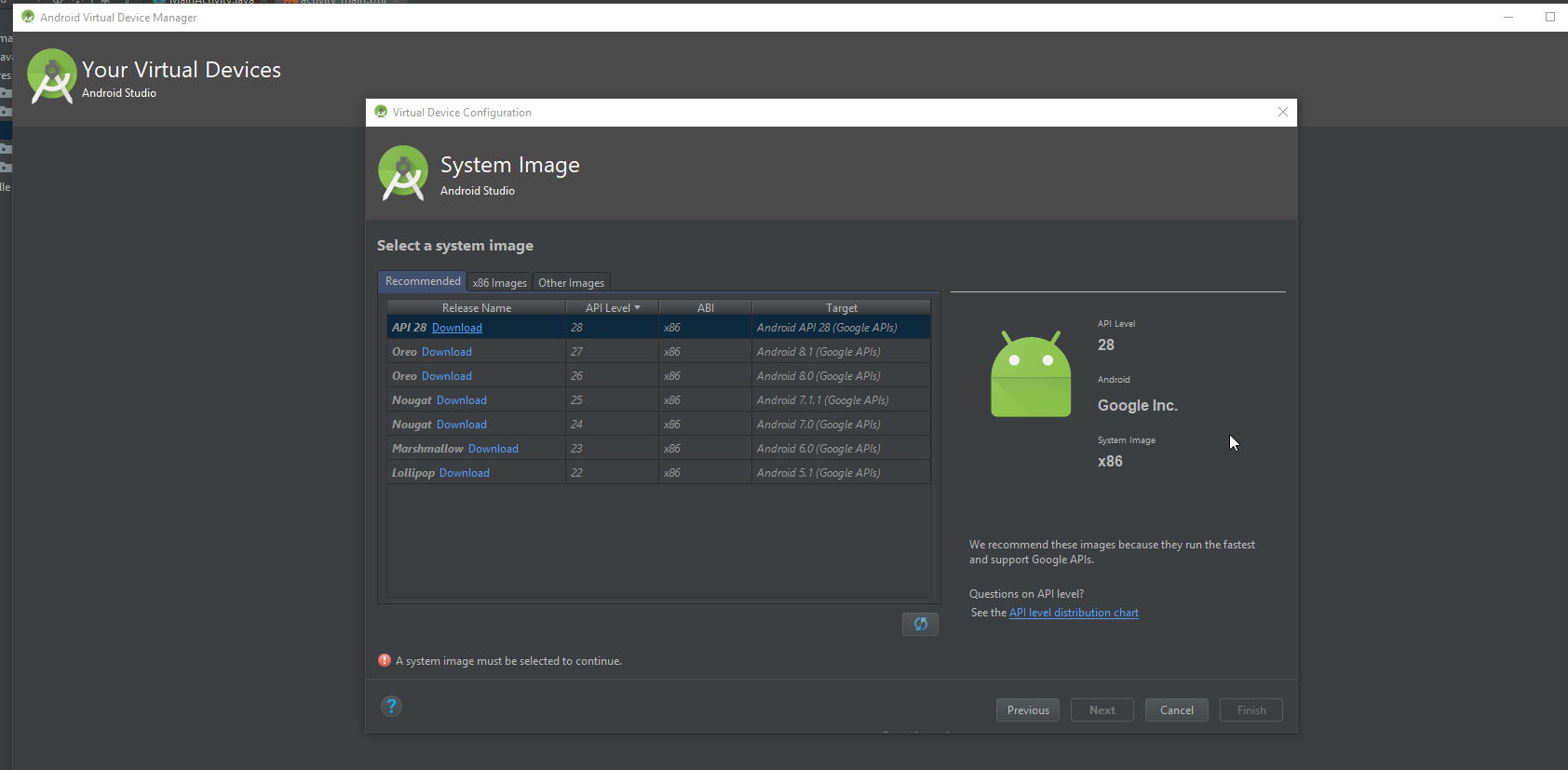Download the Nougat API 24 image
Image resolution: width=1568 pixels, height=770 pixels.
pos(462,425)
